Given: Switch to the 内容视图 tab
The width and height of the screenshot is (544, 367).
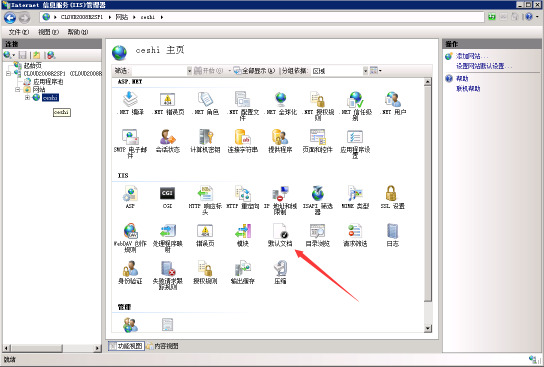Looking at the screenshot, I should (x=162, y=346).
